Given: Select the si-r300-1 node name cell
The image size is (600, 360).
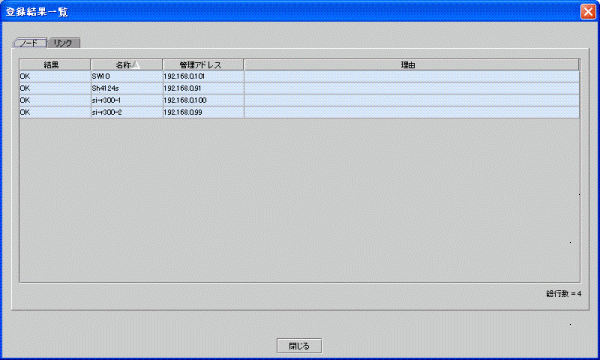Looking at the screenshot, I should coord(127,100).
